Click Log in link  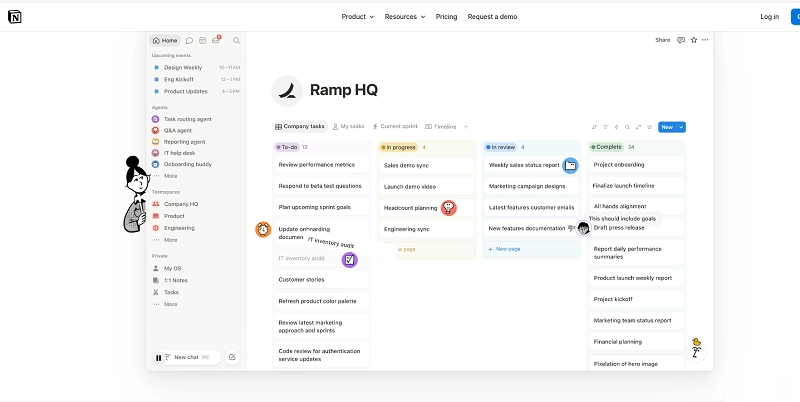(769, 17)
